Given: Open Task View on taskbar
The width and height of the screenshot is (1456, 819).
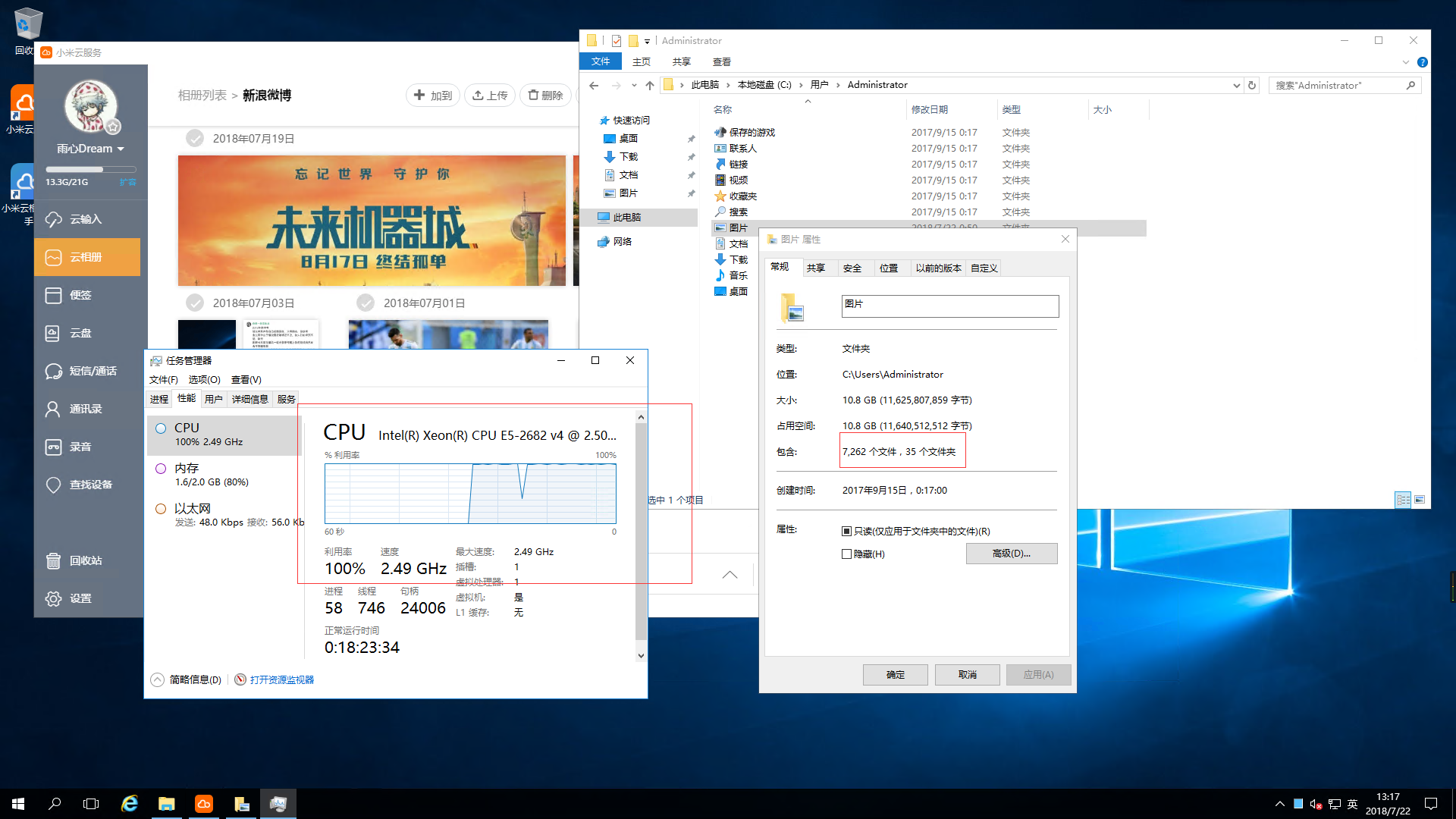Looking at the screenshot, I should pyautogui.click(x=91, y=804).
